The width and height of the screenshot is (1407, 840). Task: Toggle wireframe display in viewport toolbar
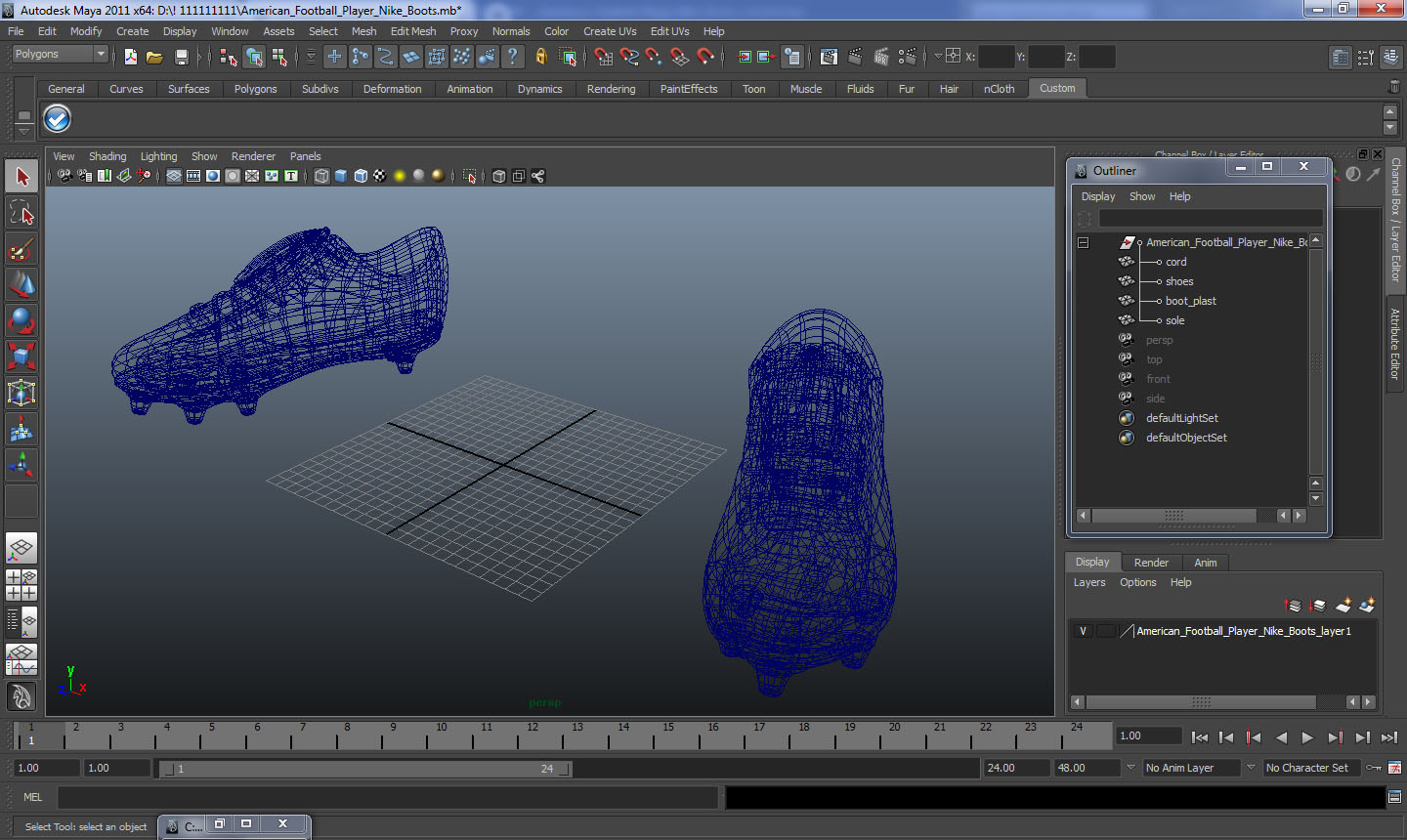click(321, 176)
